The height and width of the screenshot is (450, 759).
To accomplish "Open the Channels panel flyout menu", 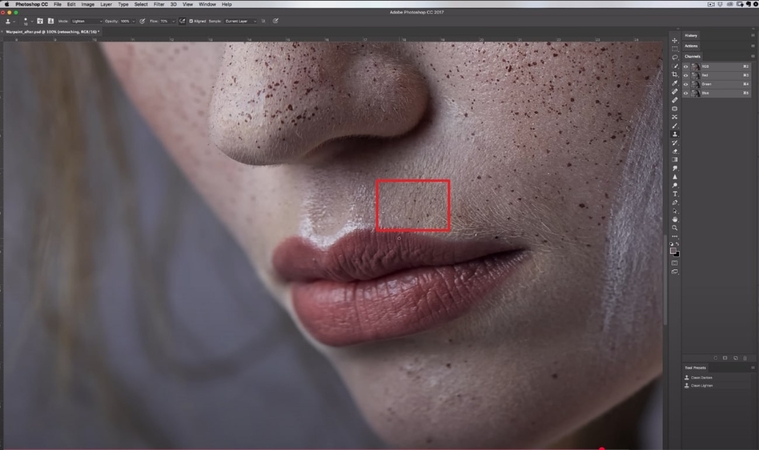I will coord(753,56).
